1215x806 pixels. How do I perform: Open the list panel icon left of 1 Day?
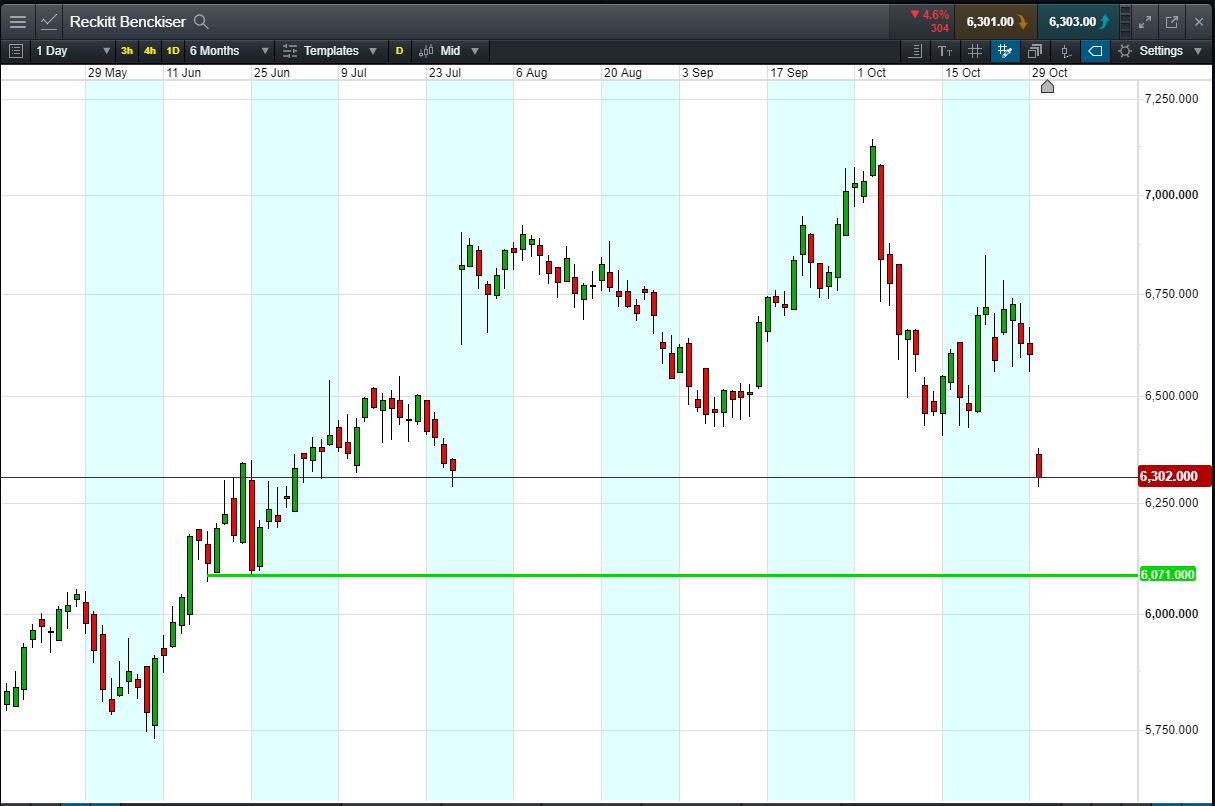(15, 51)
